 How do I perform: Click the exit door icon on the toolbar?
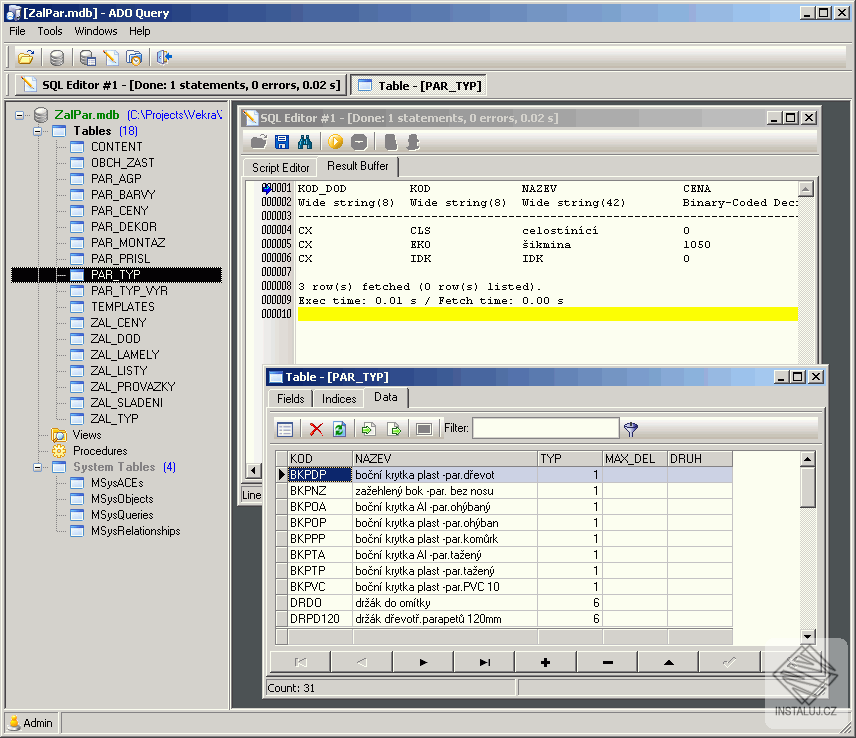click(166, 57)
